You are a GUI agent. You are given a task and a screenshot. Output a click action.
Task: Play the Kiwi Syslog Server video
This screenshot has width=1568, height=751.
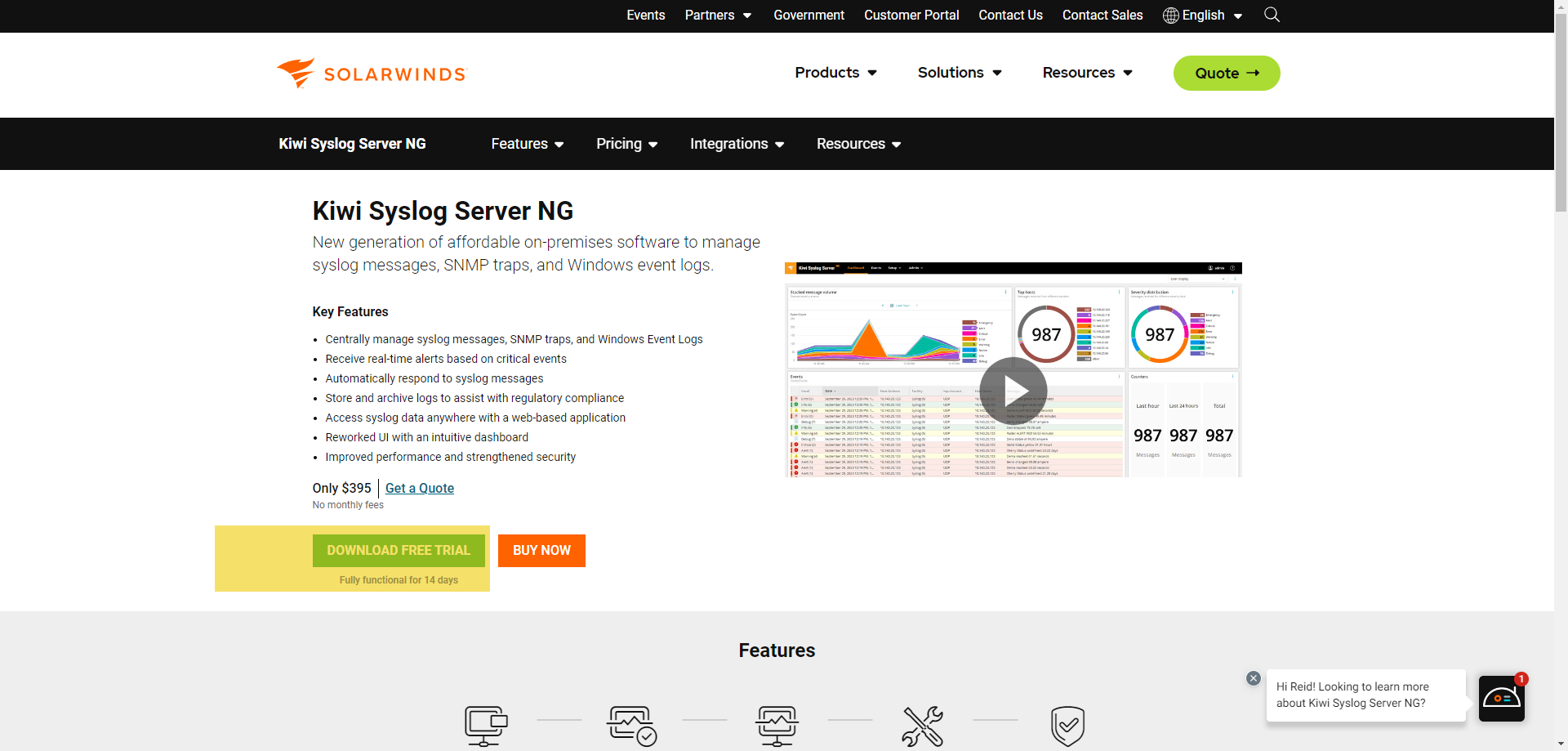(1013, 391)
